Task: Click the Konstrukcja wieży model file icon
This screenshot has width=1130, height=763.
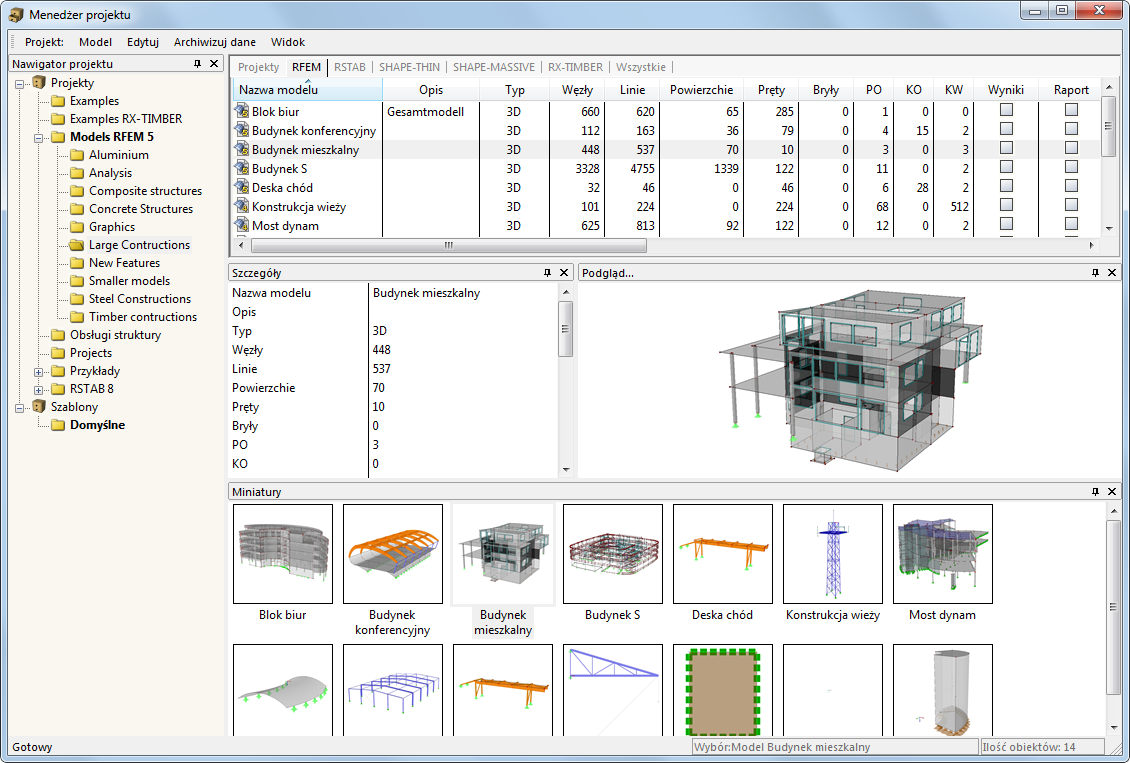Action: coord(241,206)
